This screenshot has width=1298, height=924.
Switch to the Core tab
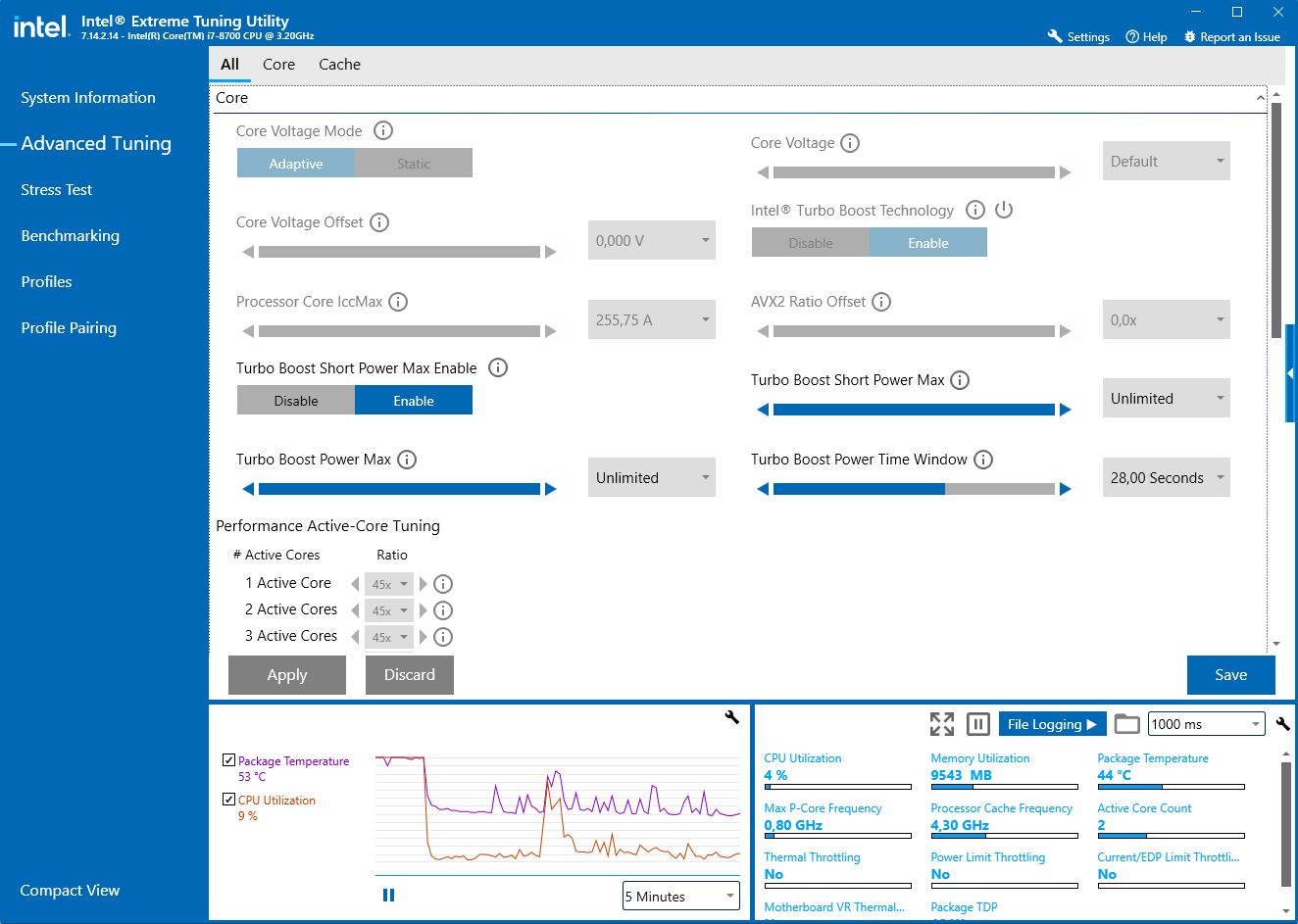point(278,64)
